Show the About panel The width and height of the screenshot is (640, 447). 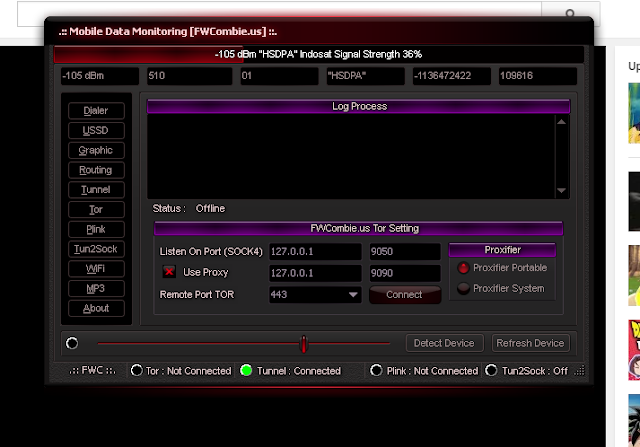coord(96,308)
